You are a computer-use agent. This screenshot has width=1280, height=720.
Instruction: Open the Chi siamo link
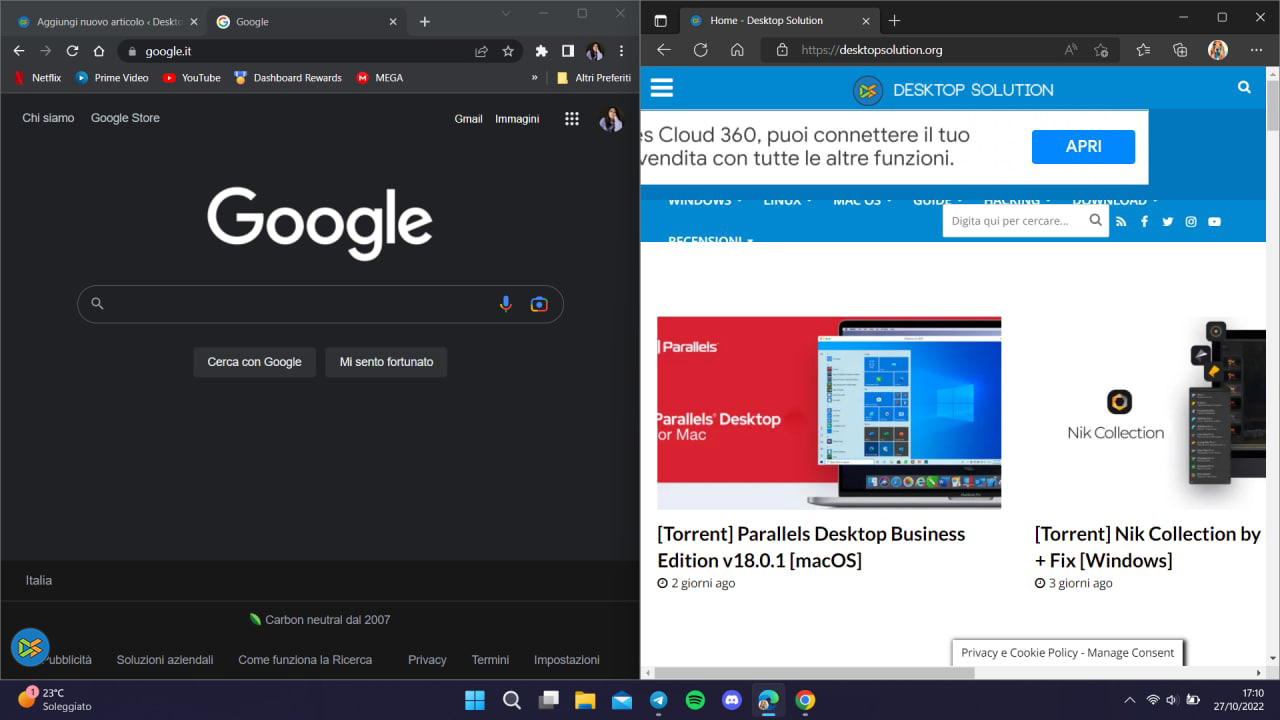(x=48, y=118)
